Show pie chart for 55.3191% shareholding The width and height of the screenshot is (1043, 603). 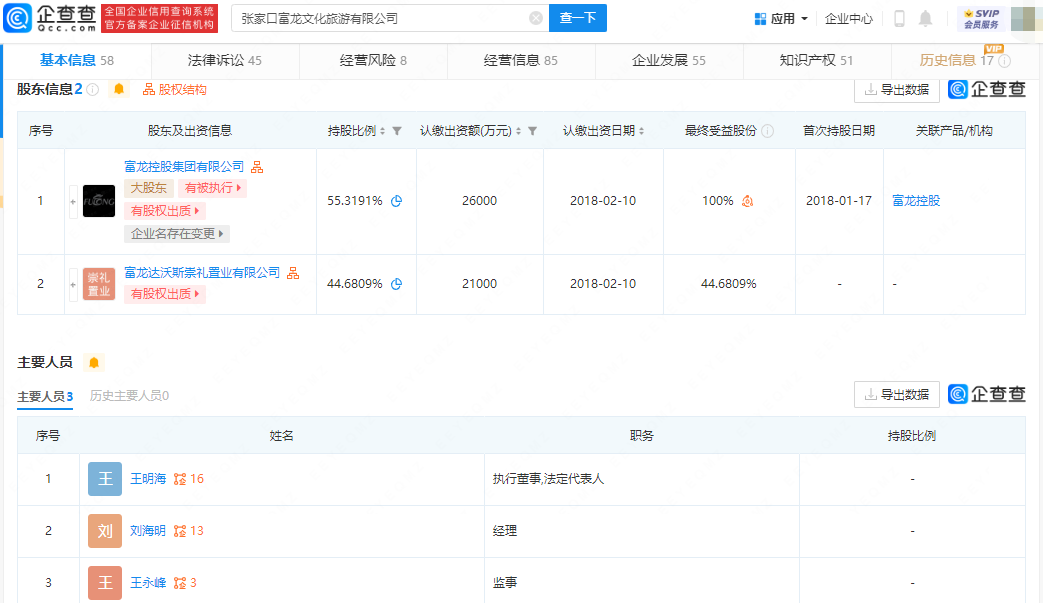tap(396, 201)
